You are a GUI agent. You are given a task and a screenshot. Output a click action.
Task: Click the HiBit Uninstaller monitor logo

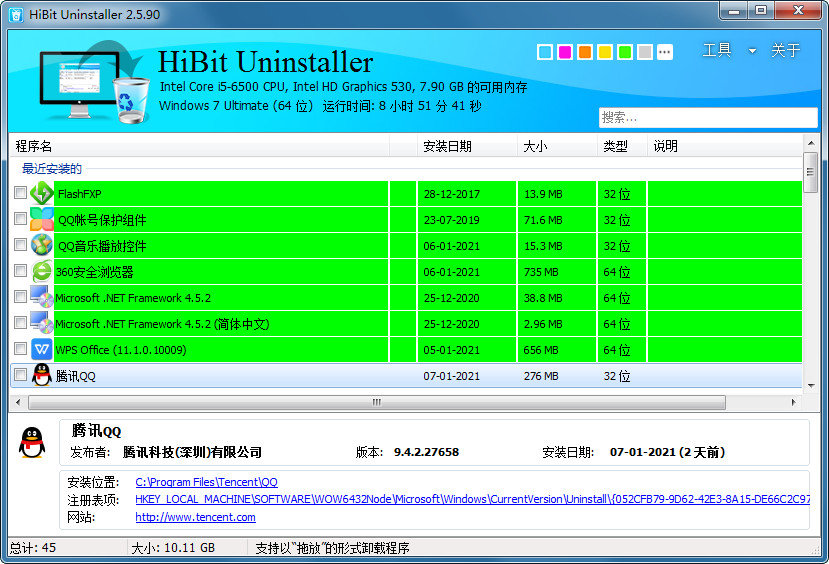pyautogui.click(x=95, y=82)
